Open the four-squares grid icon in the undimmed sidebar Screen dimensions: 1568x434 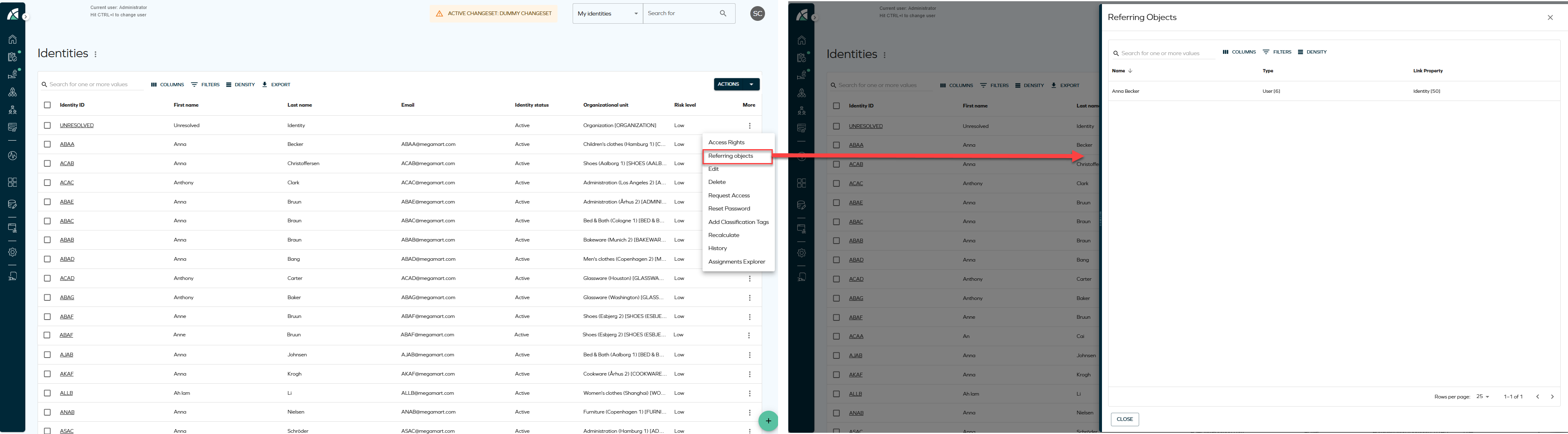(x=12, y=182)
